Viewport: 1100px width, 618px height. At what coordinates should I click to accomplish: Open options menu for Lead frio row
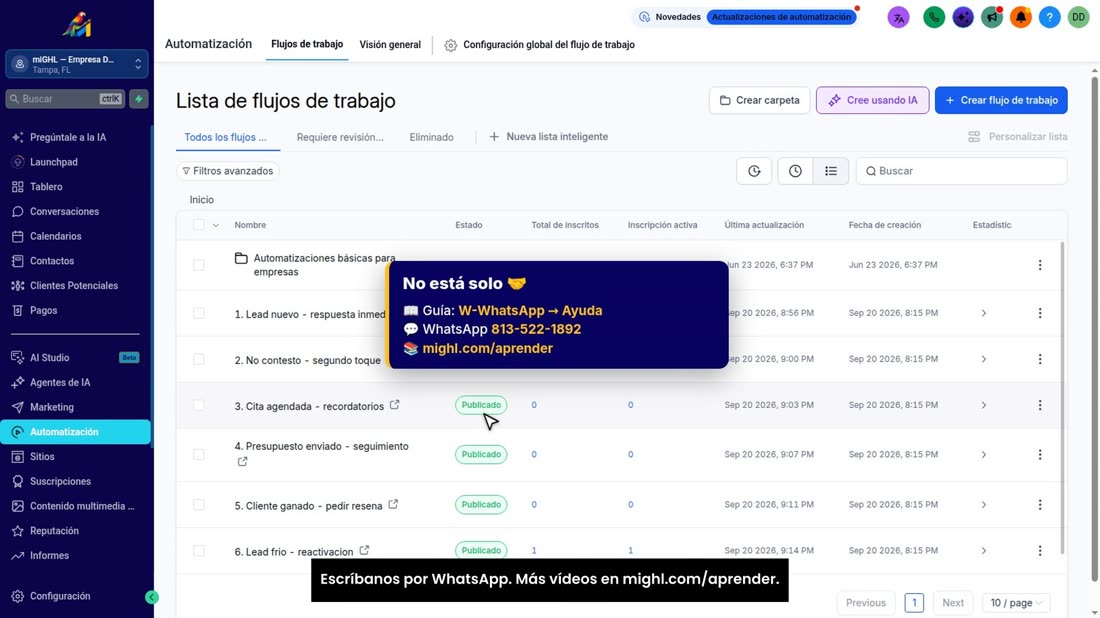click(x=1040, y=551)
